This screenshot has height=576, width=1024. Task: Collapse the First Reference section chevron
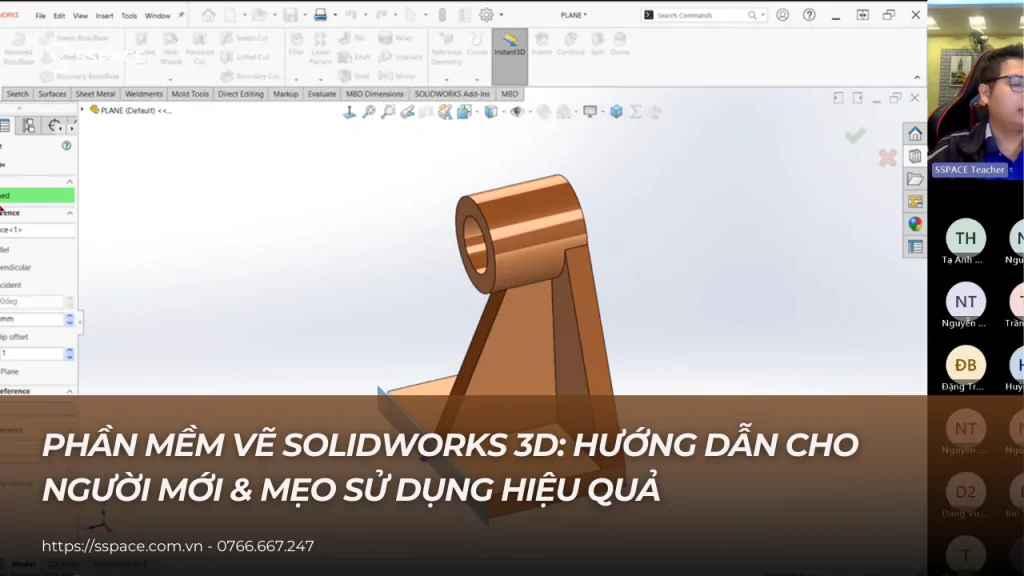tap(69, 213)
